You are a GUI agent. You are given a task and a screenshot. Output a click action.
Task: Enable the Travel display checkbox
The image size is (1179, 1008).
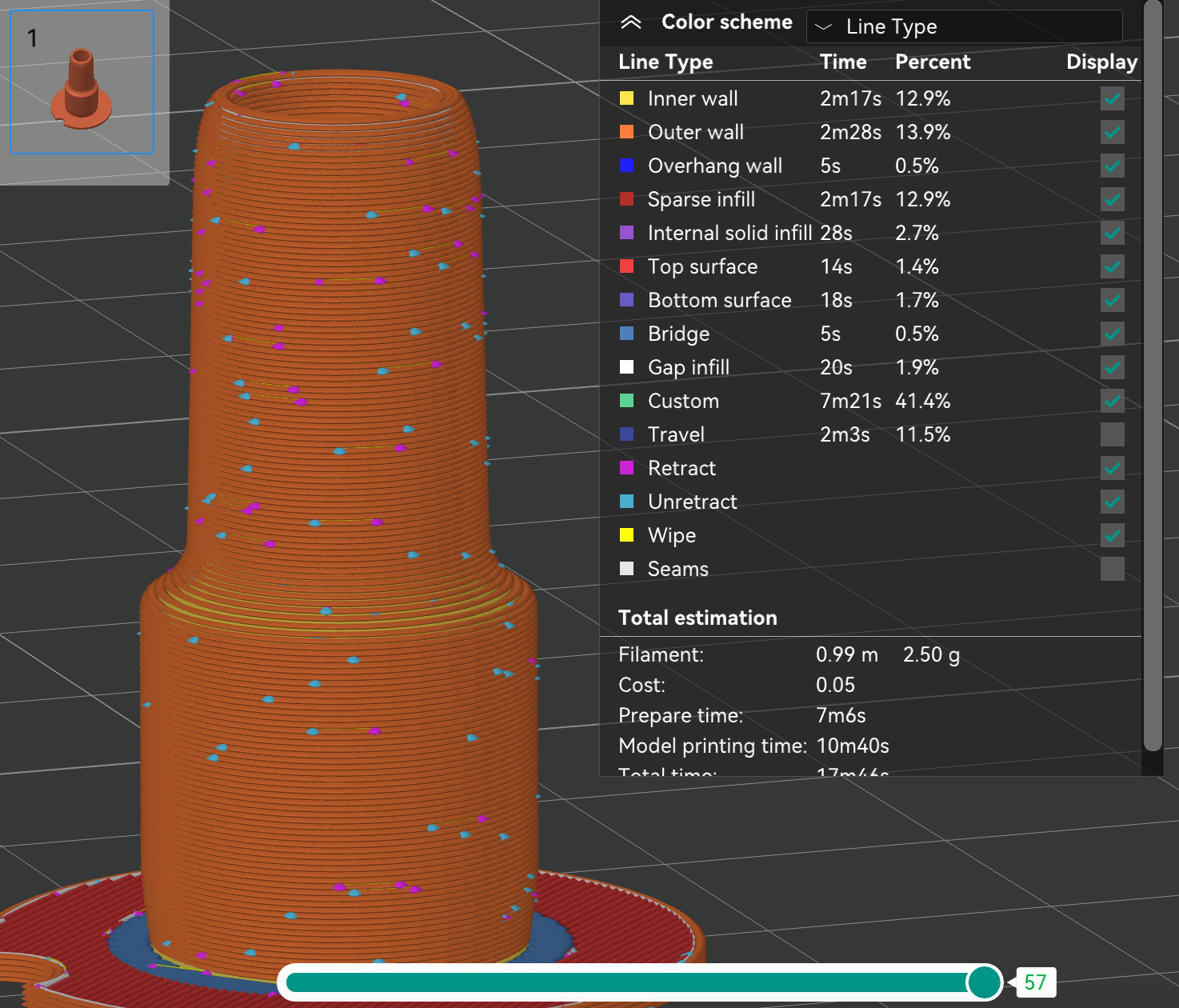pos(1113,434)
